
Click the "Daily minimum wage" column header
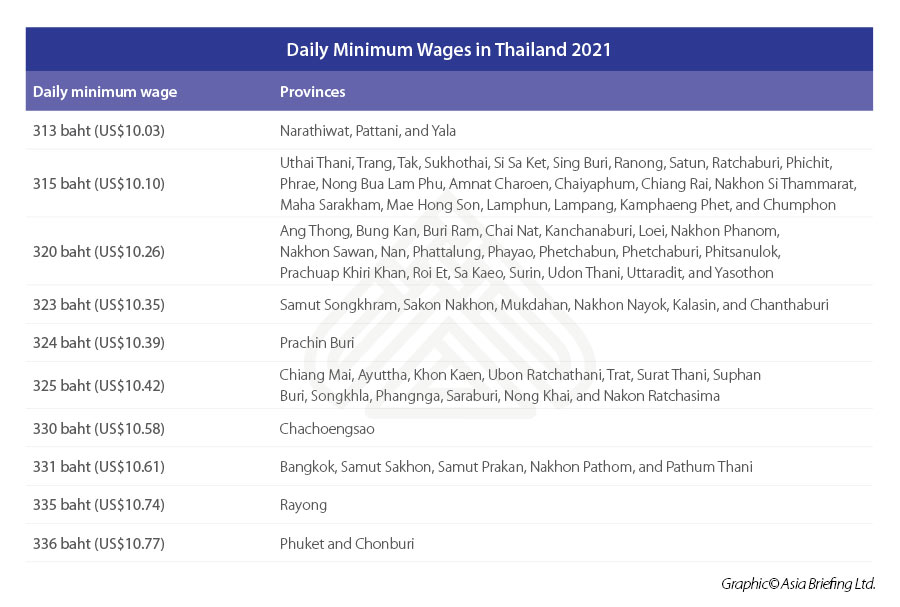tap(105, 92)
